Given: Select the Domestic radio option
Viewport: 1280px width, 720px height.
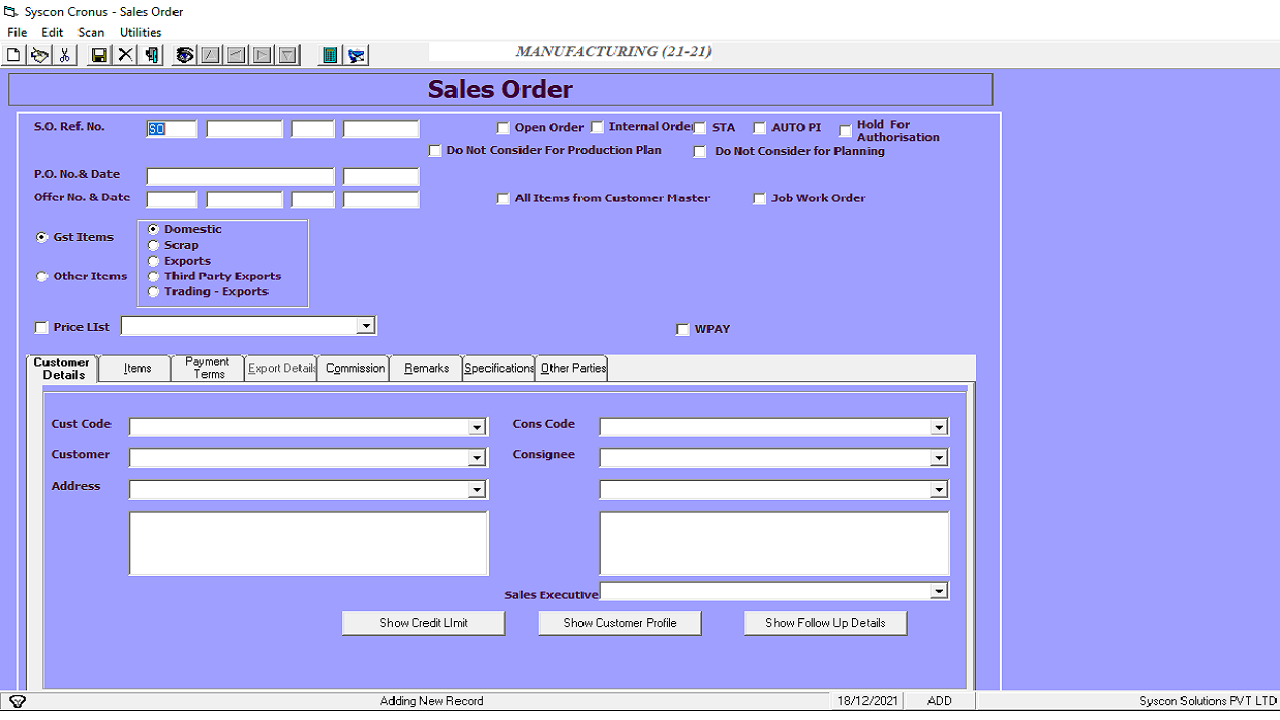Looking at the screenshot, I should pos(153,230).
